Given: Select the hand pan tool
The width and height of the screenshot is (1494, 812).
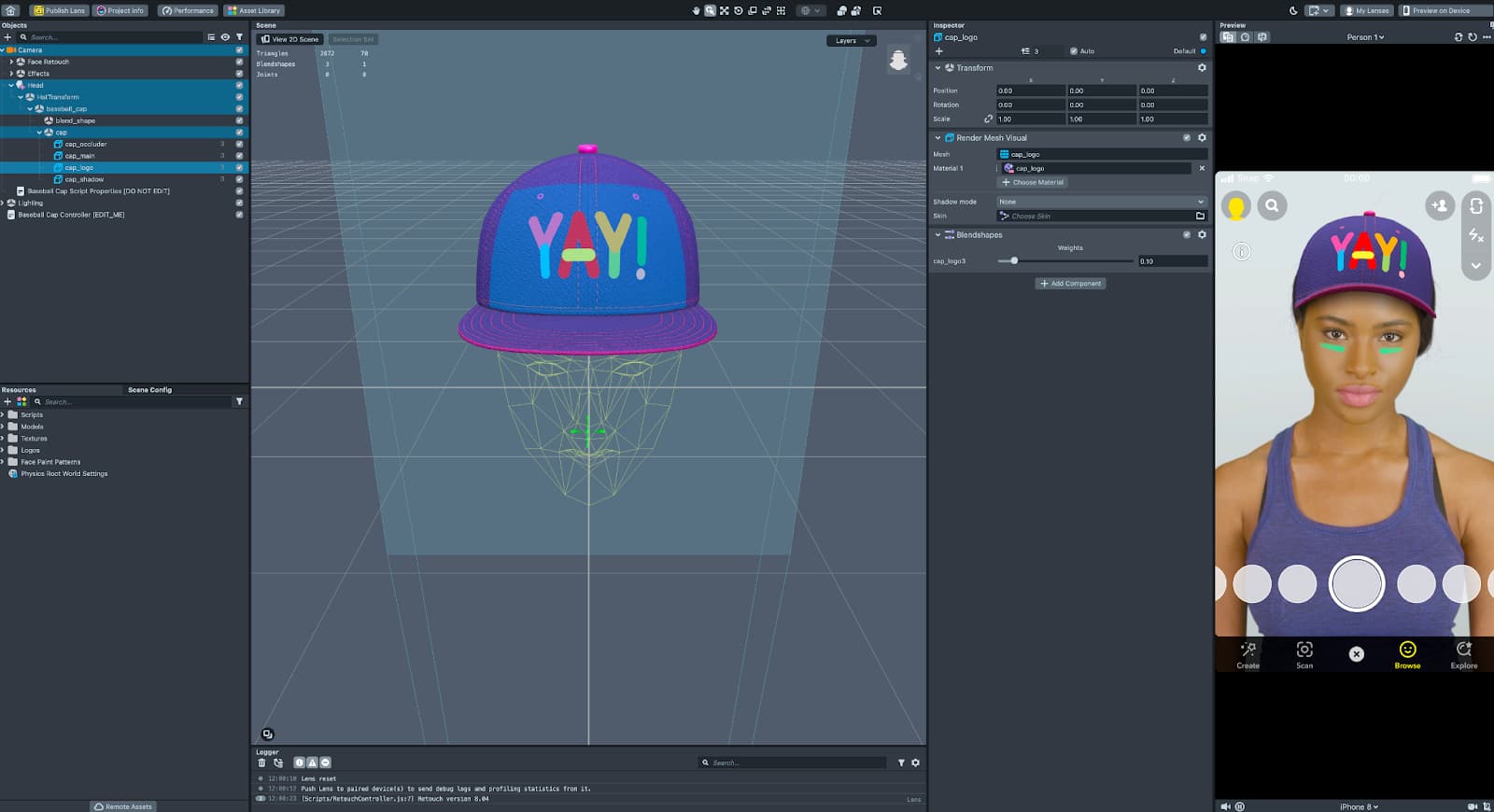Looking at the screenshot, I should coord(696,10).
